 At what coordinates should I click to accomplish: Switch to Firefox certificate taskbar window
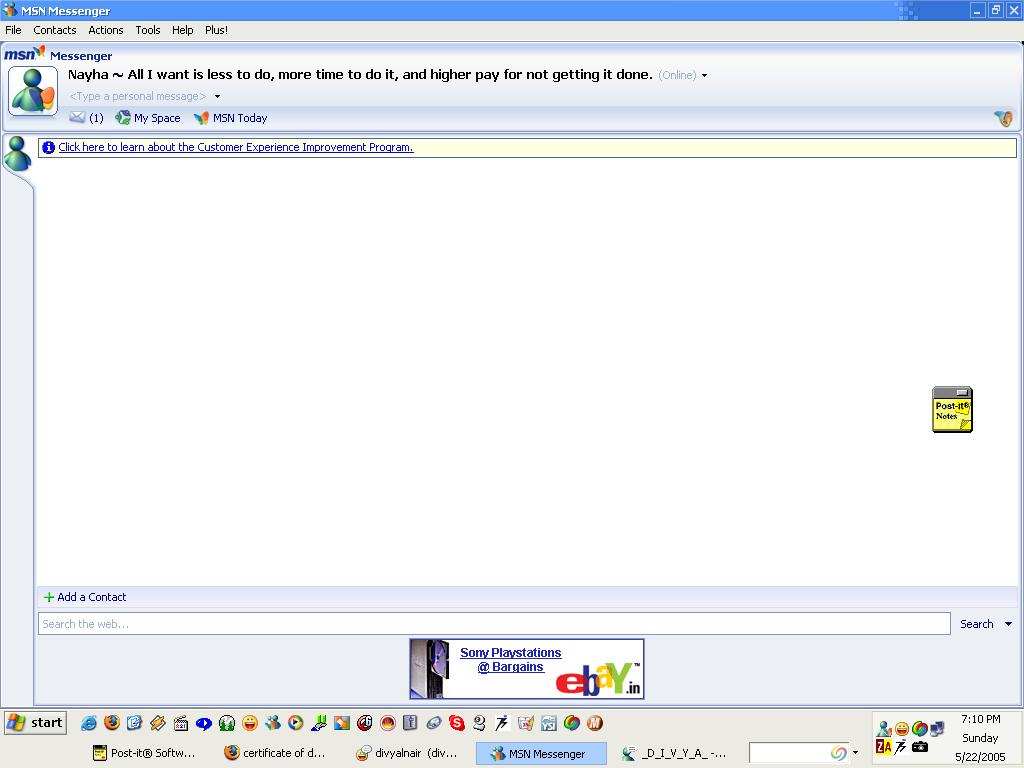tap(274, 753)
